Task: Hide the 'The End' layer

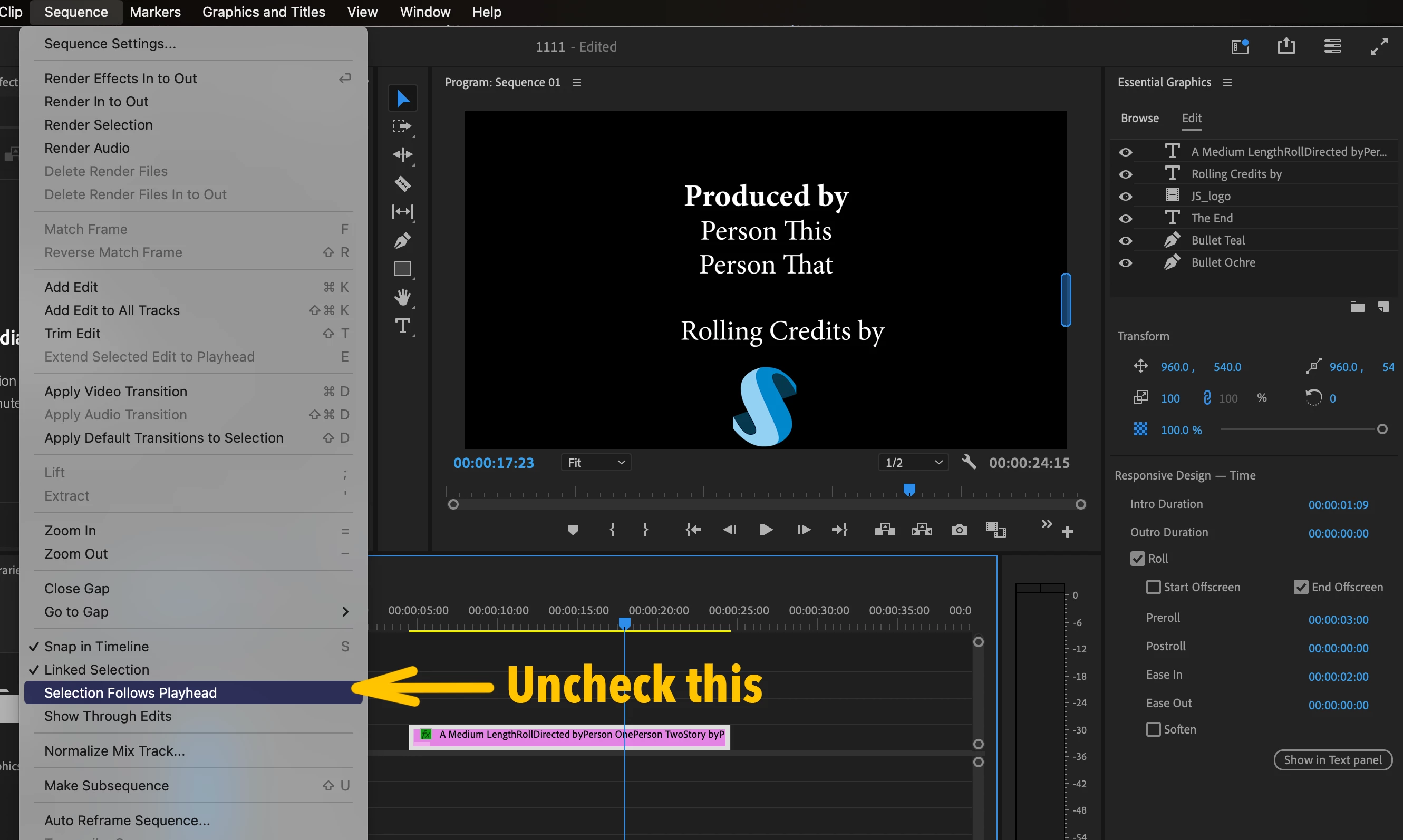Action: click(x=1126, y=218)
